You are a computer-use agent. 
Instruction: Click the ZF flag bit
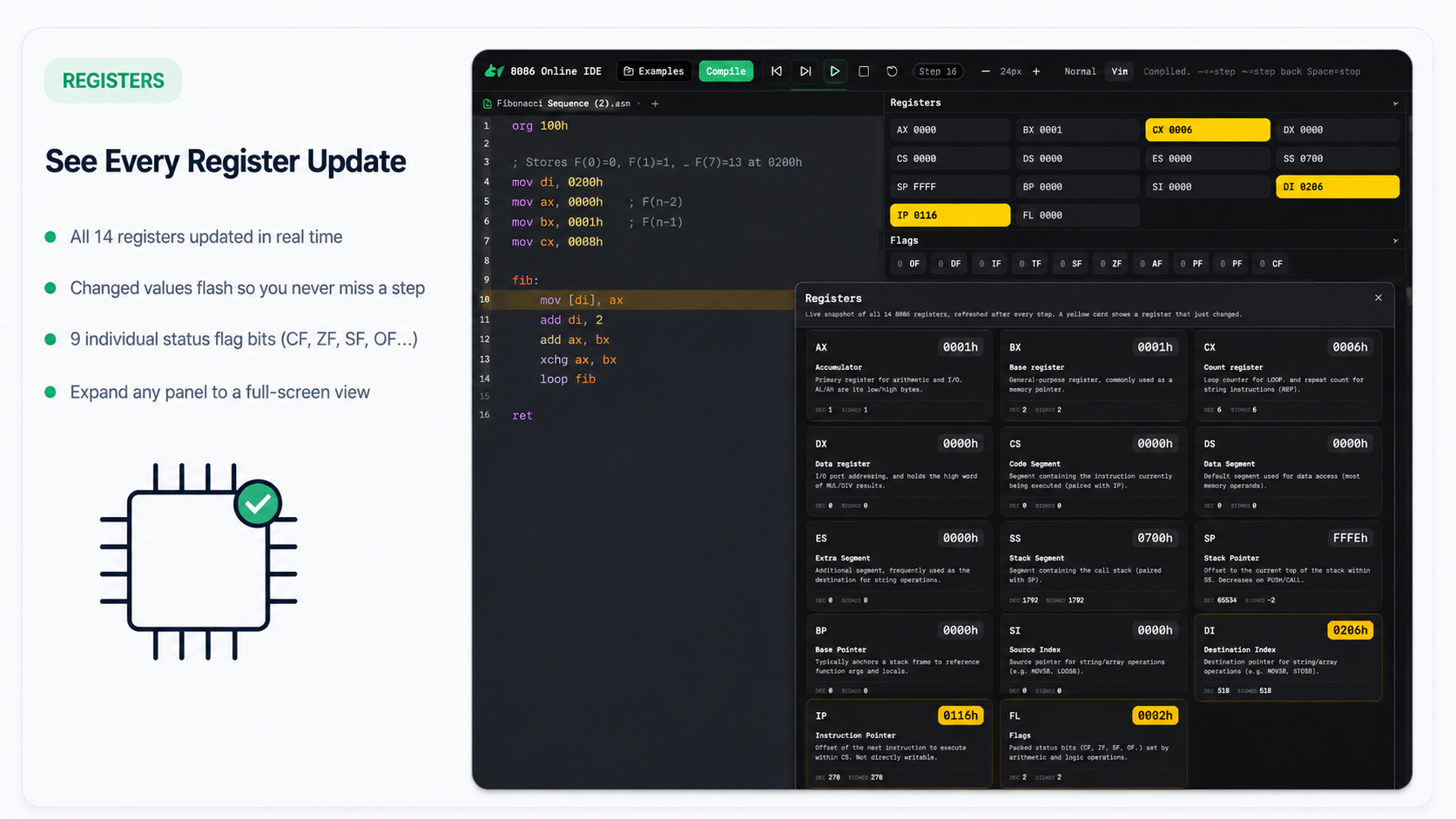point(1110,264)
